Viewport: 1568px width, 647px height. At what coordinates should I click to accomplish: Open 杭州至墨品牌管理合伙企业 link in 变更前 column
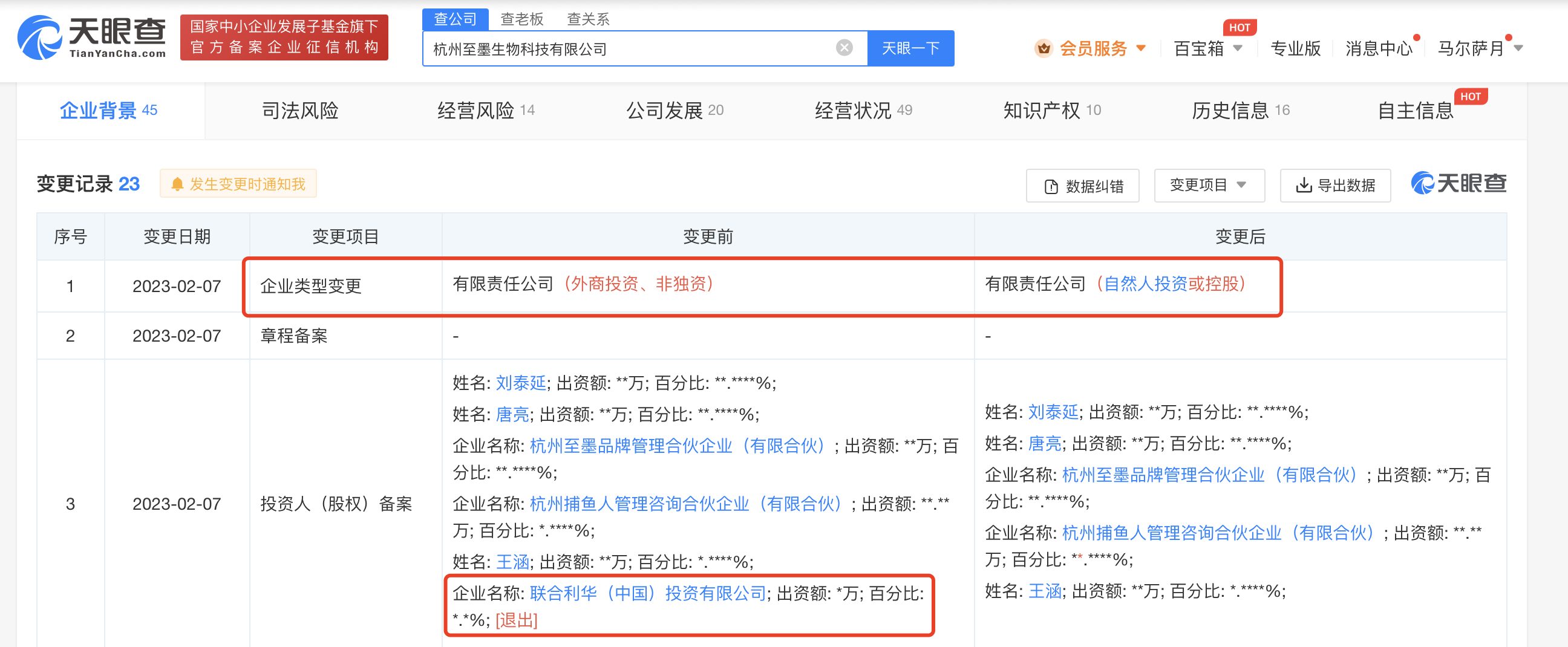coord(681,446)
